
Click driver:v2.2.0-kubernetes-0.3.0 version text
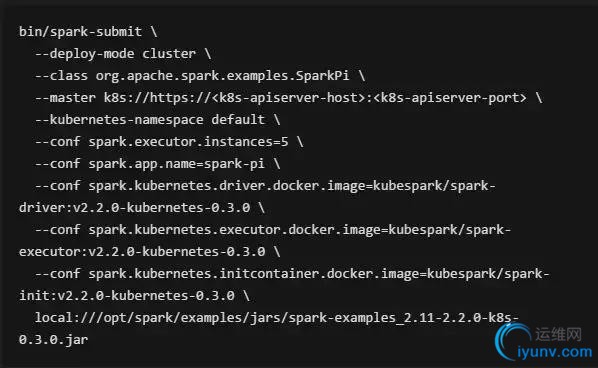tap(135, 208)
